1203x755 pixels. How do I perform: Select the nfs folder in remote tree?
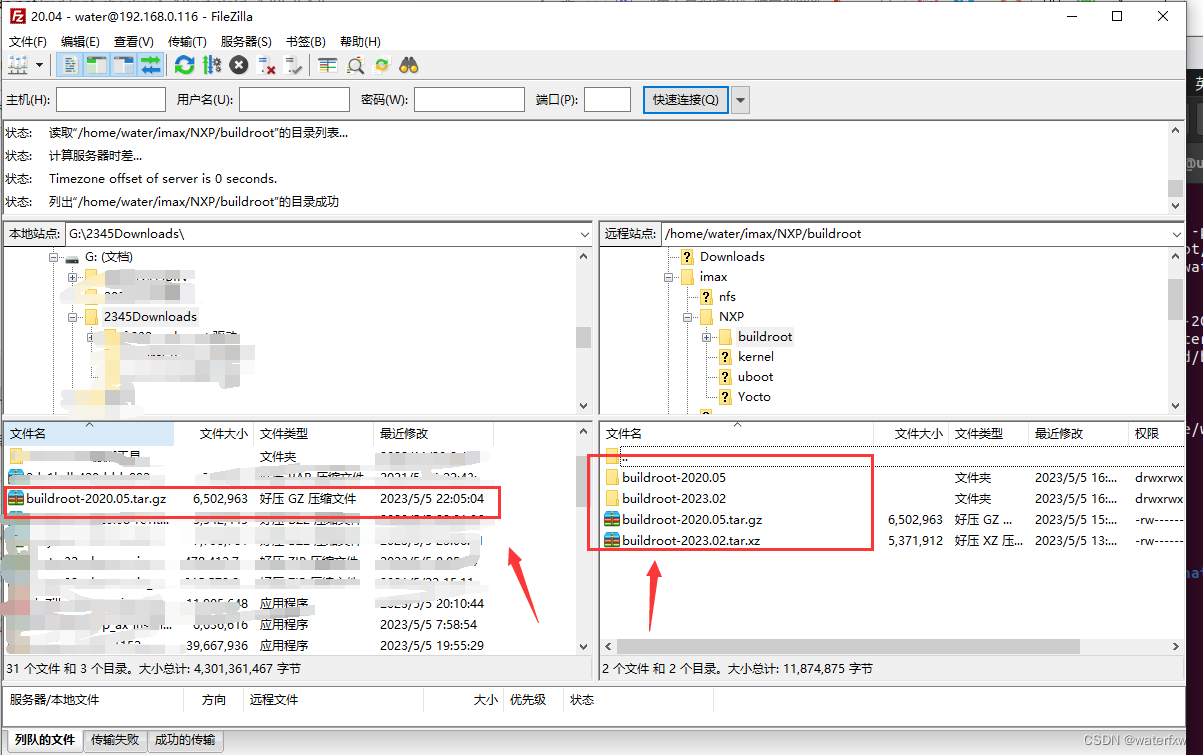[727, 296]
